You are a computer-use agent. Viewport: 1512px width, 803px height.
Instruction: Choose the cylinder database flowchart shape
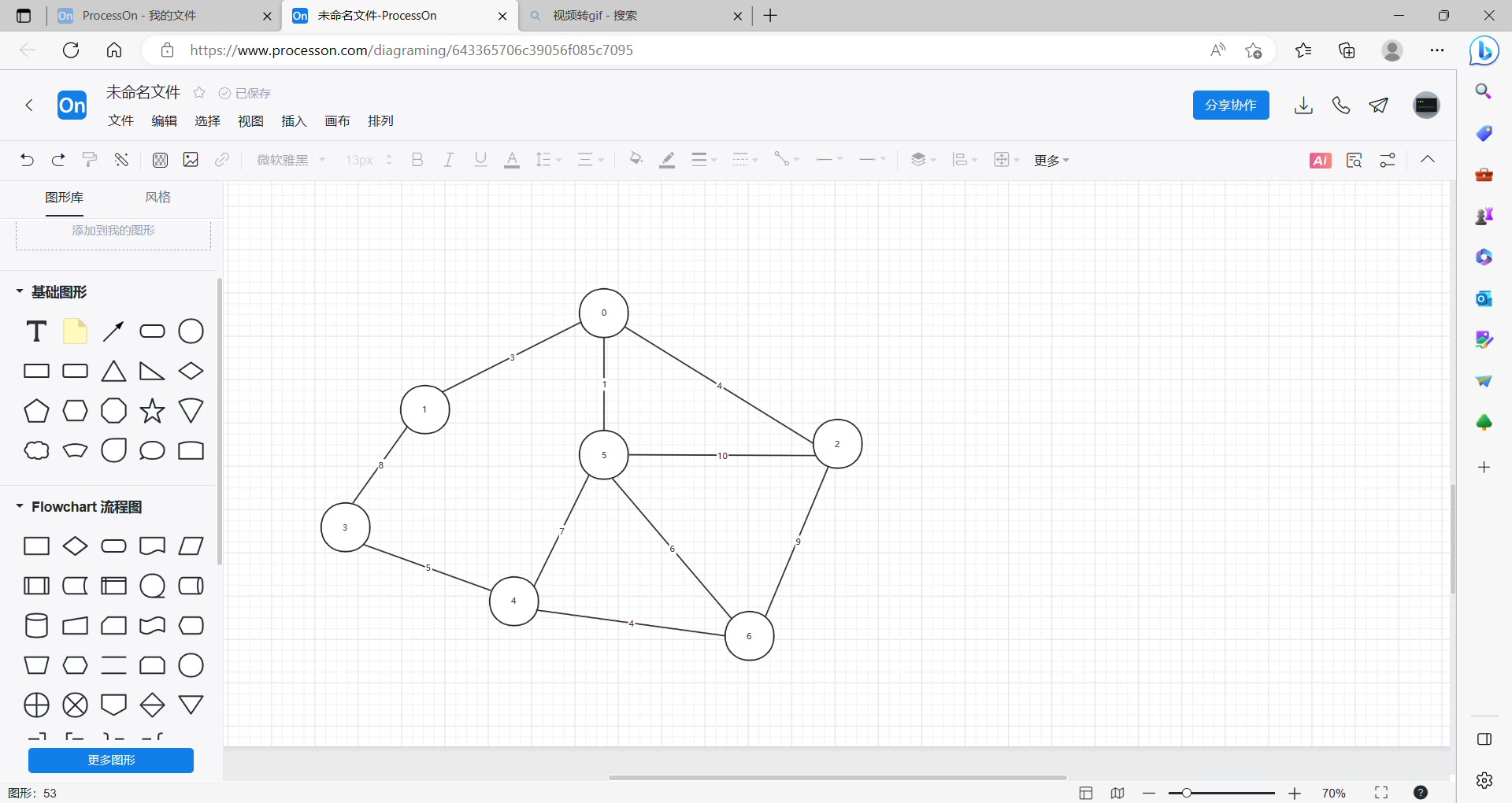36,626
